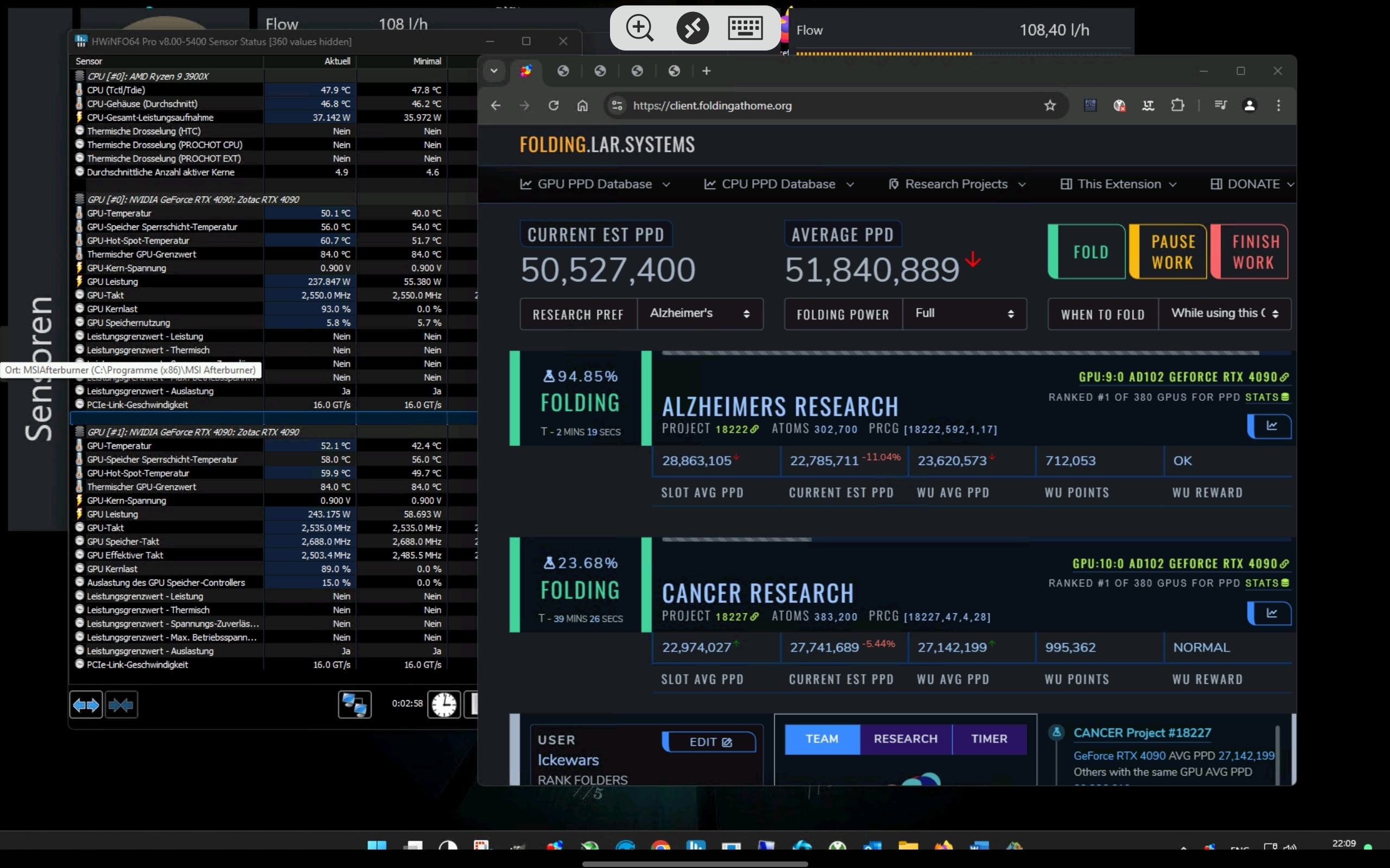1390x868 pixels.
Task: Click the LT extension icon in Chrome toolbar
Action: coord(1148,105)
